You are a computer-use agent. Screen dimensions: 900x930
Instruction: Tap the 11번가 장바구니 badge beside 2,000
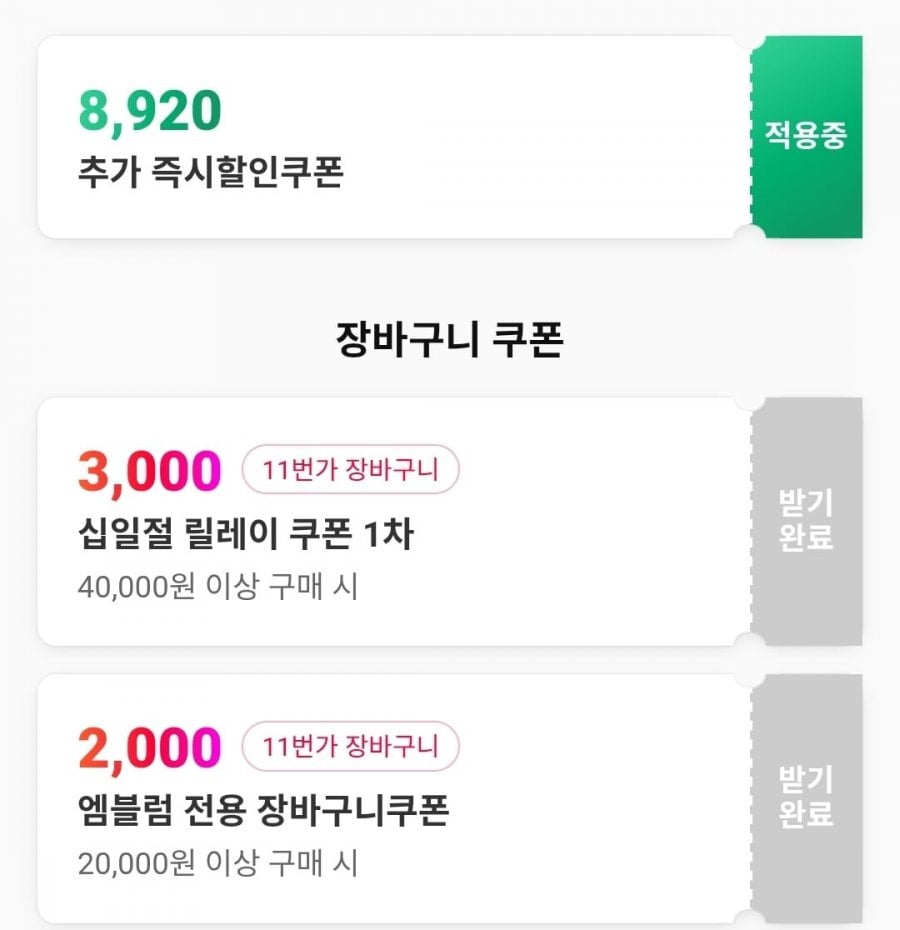pyautogui.click(x=350, y=746)
